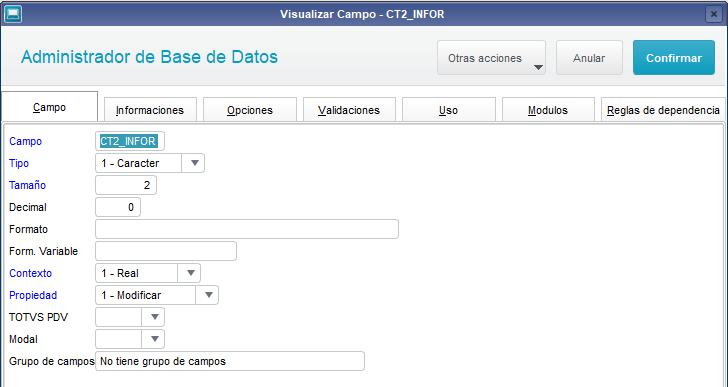
Task: Click the 'Contexto' label text
Action: point(31,273)
